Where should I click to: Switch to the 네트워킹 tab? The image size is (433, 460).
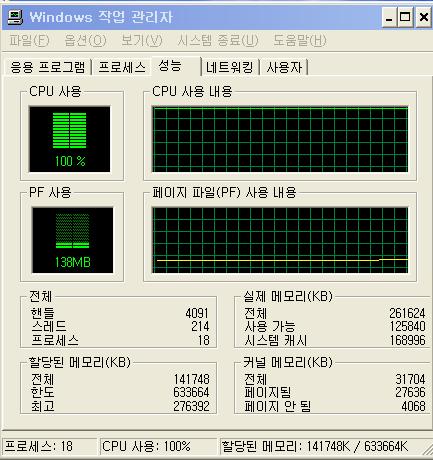pyautogui.click(x=230, y=67)
